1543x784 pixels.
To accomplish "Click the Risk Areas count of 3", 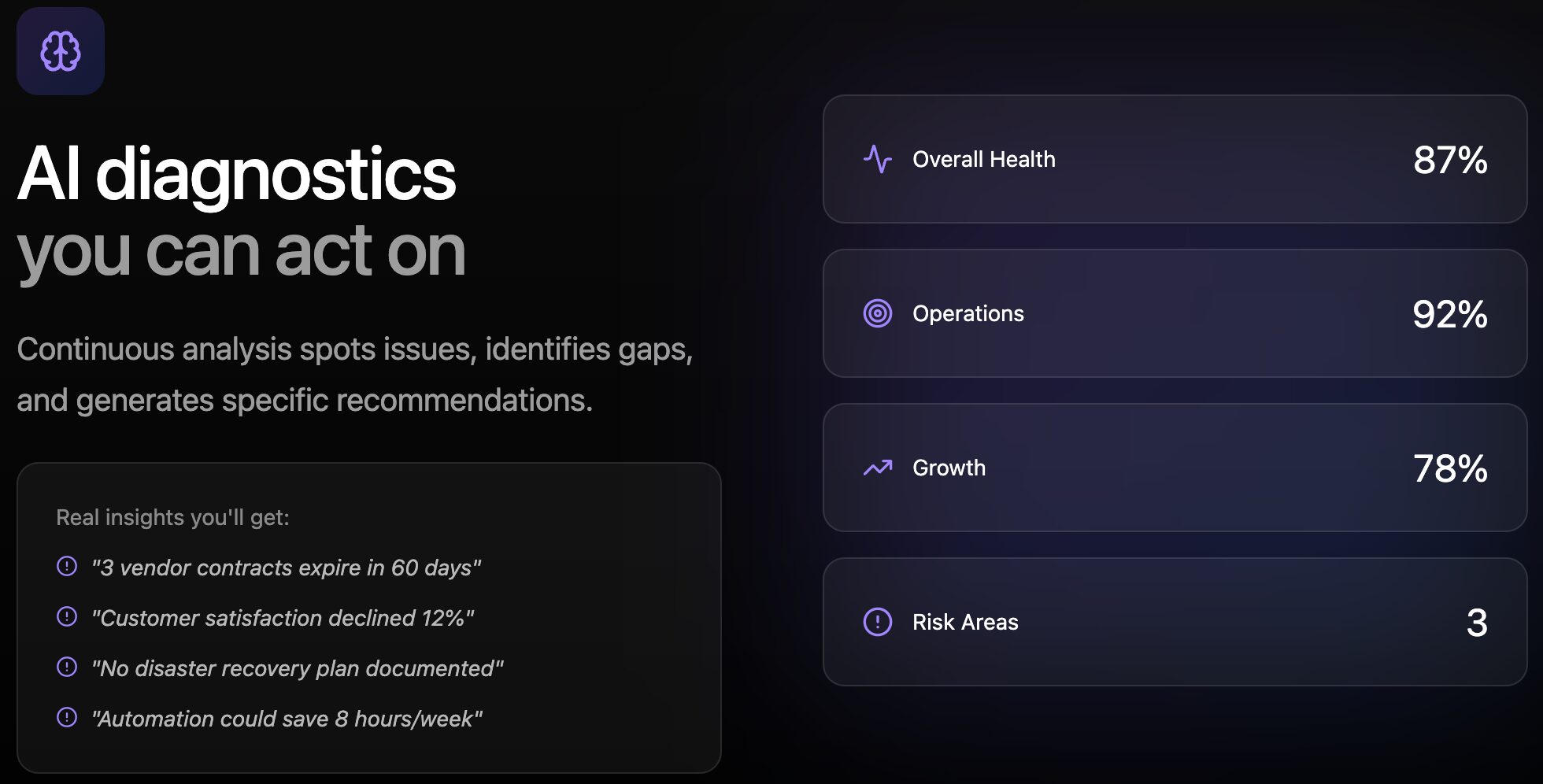I will point(1477,623).
